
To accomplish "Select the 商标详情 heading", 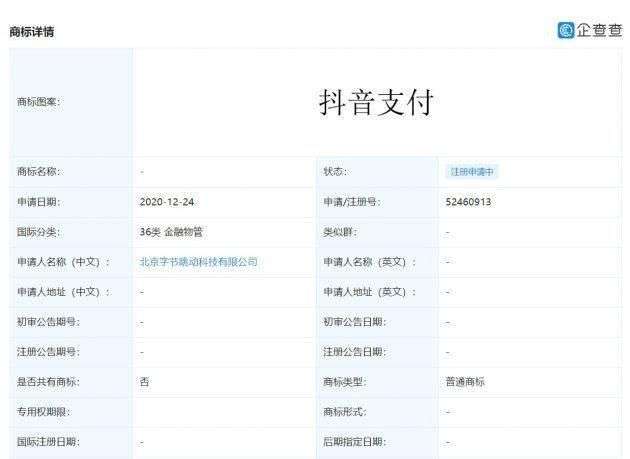I will click(32, 32).
